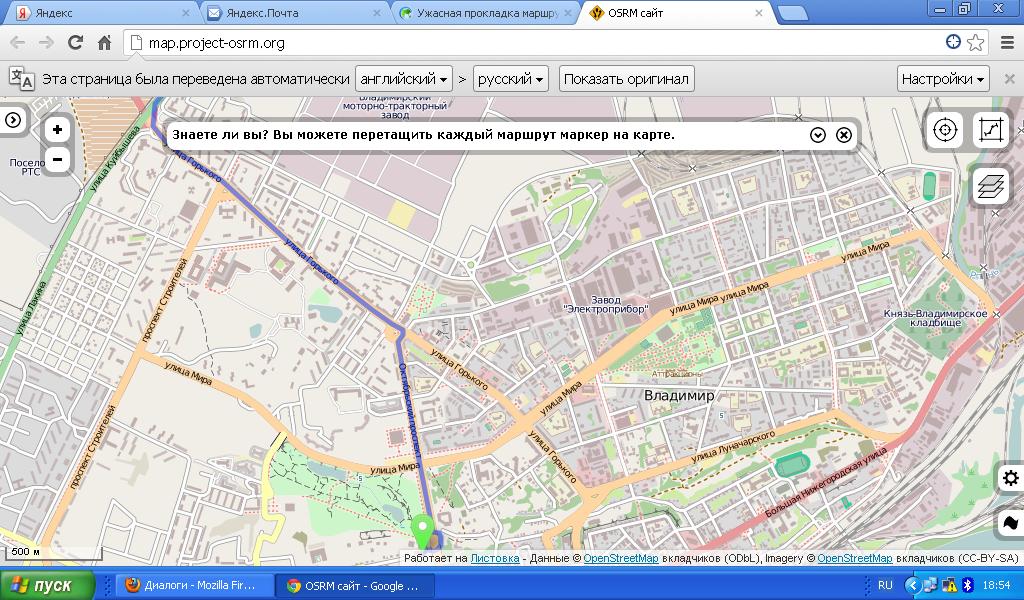Zoom out with the map minus button
Screen dimensions: 1024x600
pyautogui.click(x=58, y=159)
